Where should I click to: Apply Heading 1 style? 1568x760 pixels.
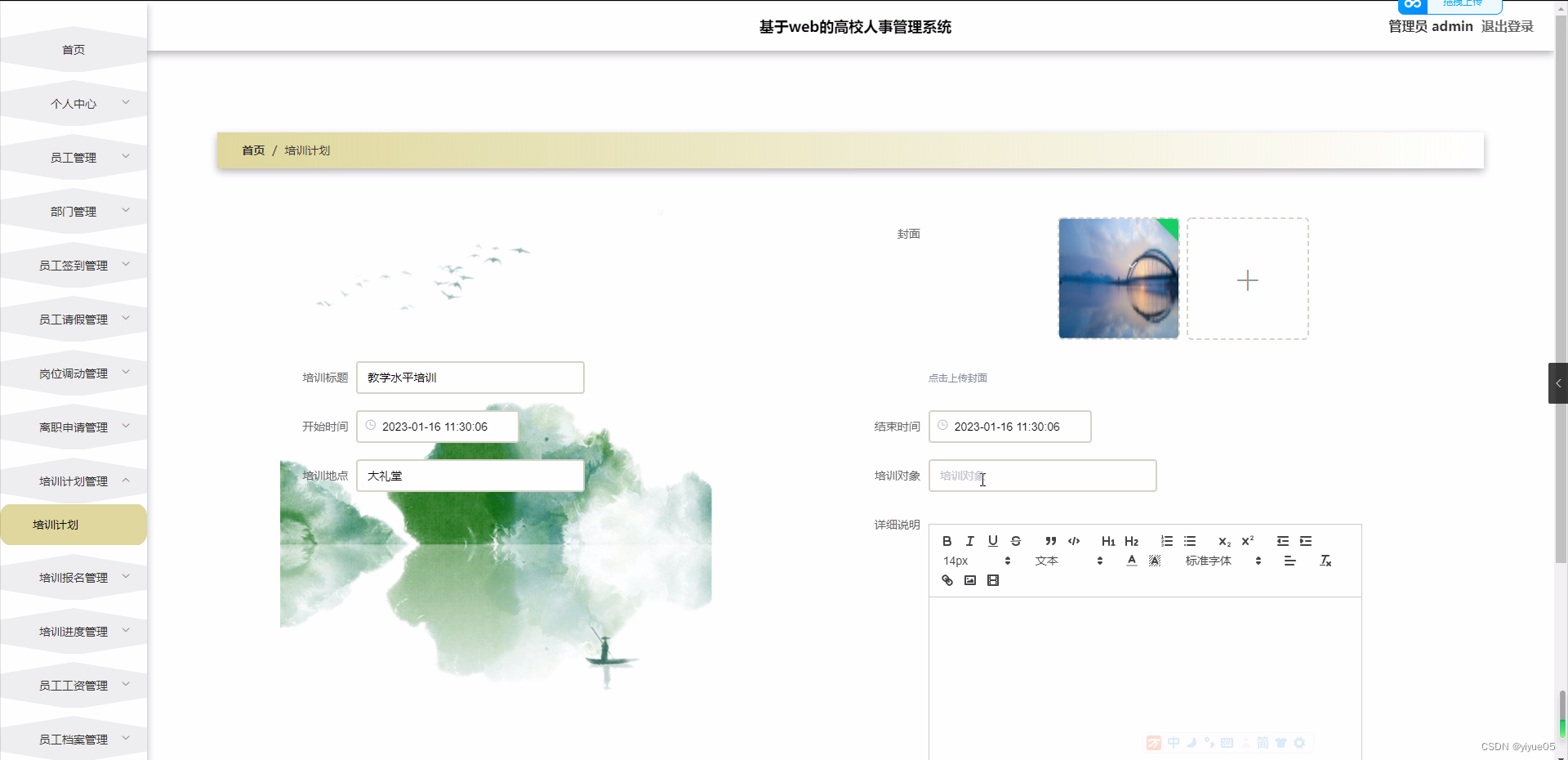point(1108,541)
